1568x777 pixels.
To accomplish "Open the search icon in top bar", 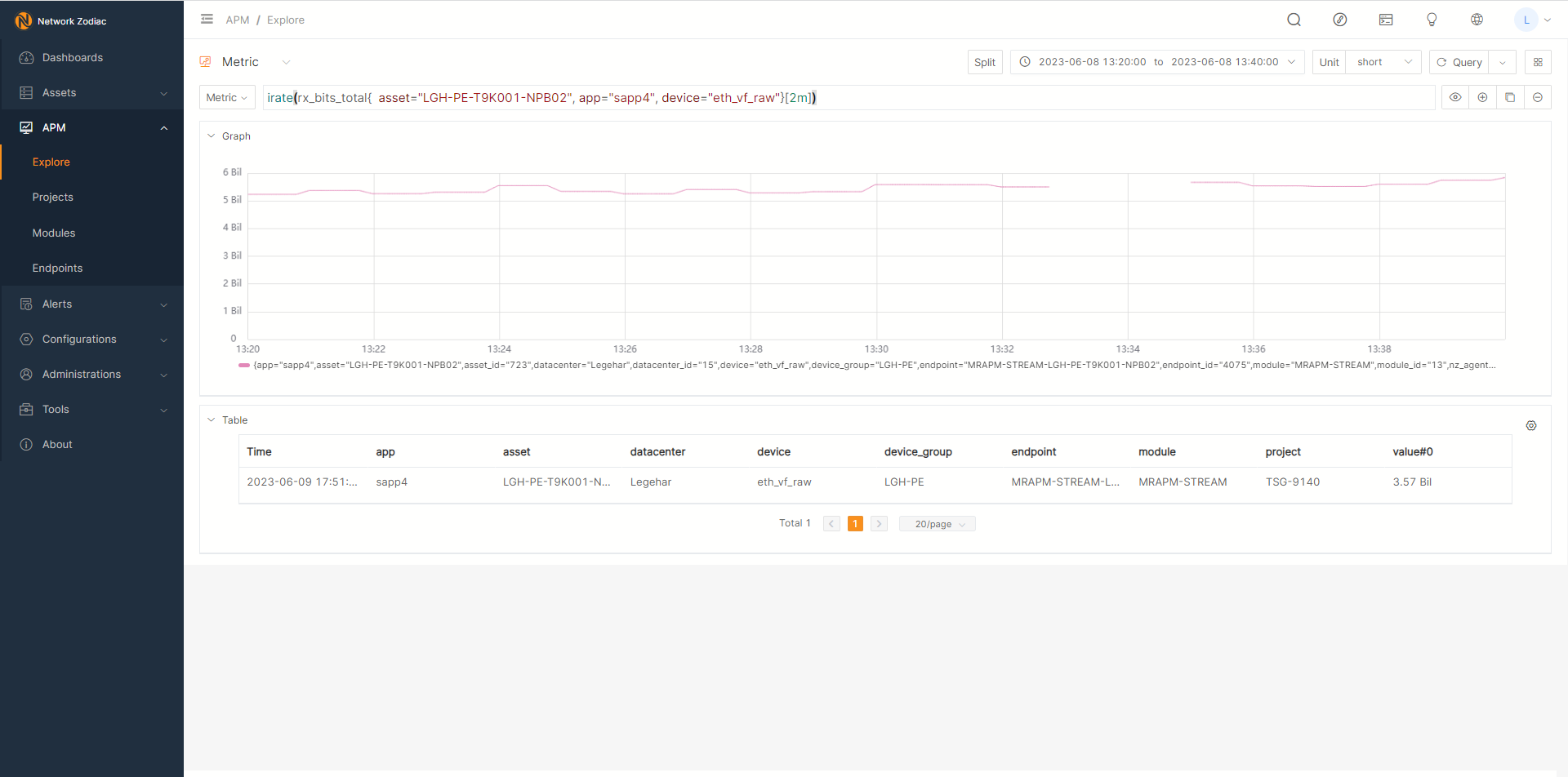I will tap(1294, 20).
